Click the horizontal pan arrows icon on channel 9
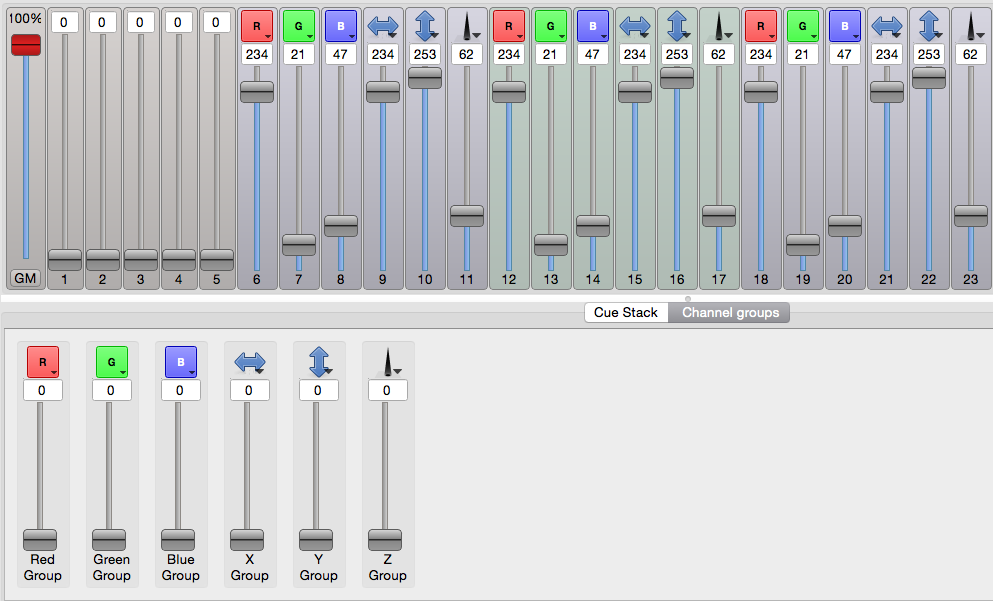Image resolution: width=993 pixels, height=601 pixels. [x=382, y=26]
